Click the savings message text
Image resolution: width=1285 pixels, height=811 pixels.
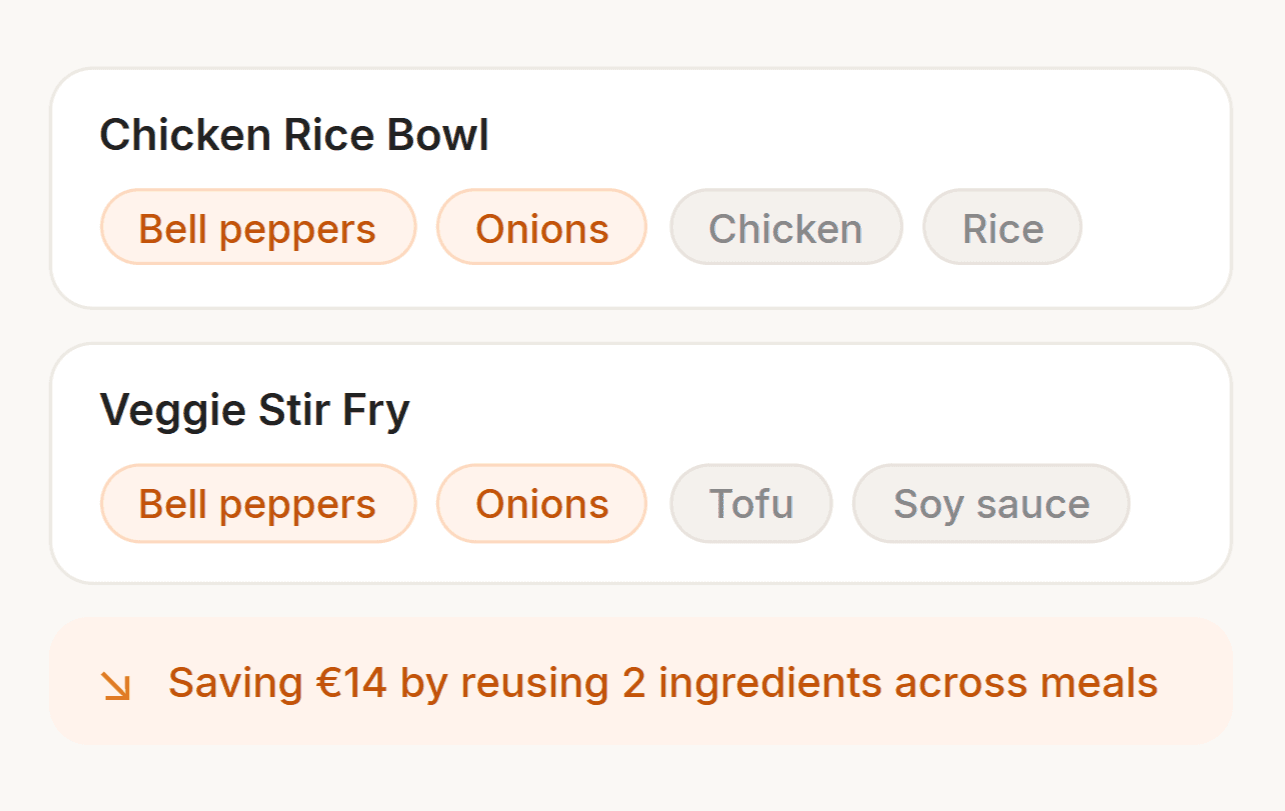tap(662, 683)
